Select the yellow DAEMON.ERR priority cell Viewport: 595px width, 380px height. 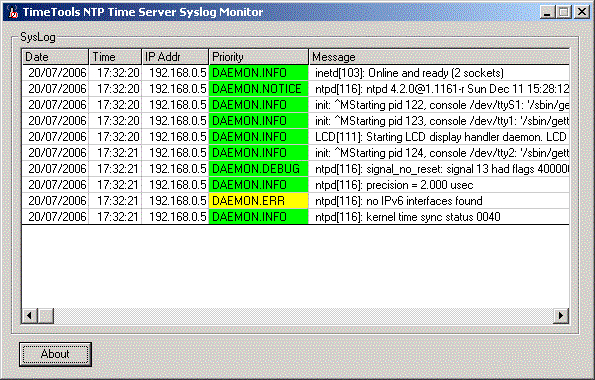point(258,201)
